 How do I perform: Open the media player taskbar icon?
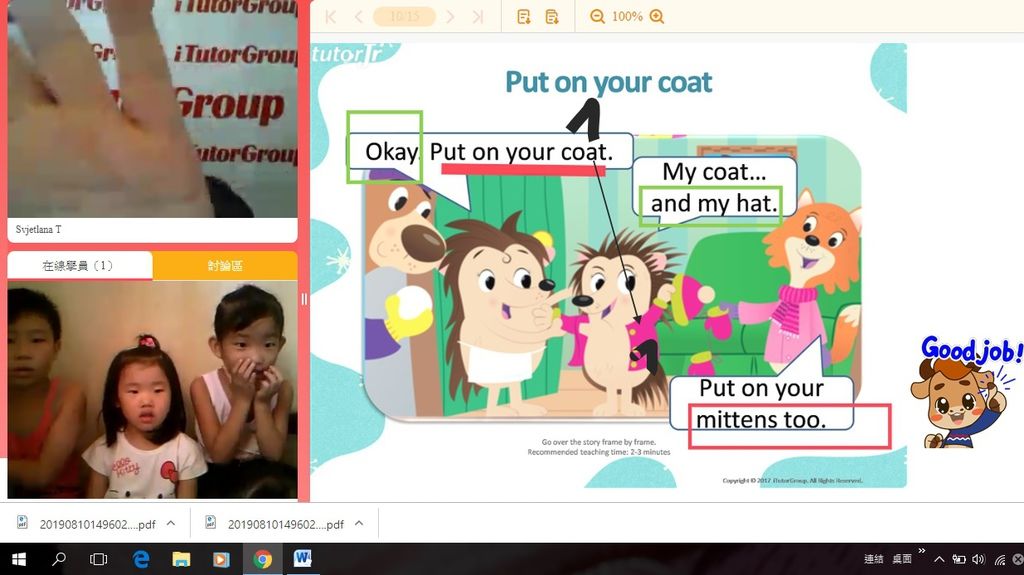[221, 559]
